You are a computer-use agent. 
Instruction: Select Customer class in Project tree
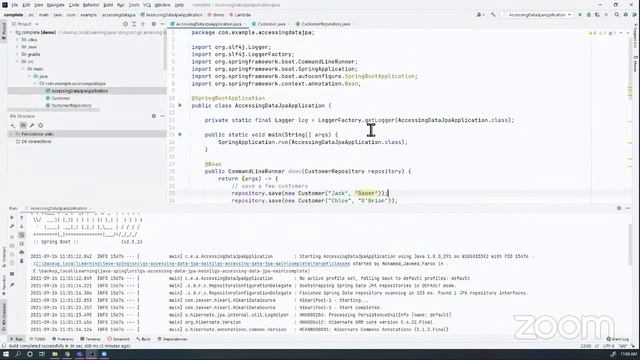[x=58, y=98]
